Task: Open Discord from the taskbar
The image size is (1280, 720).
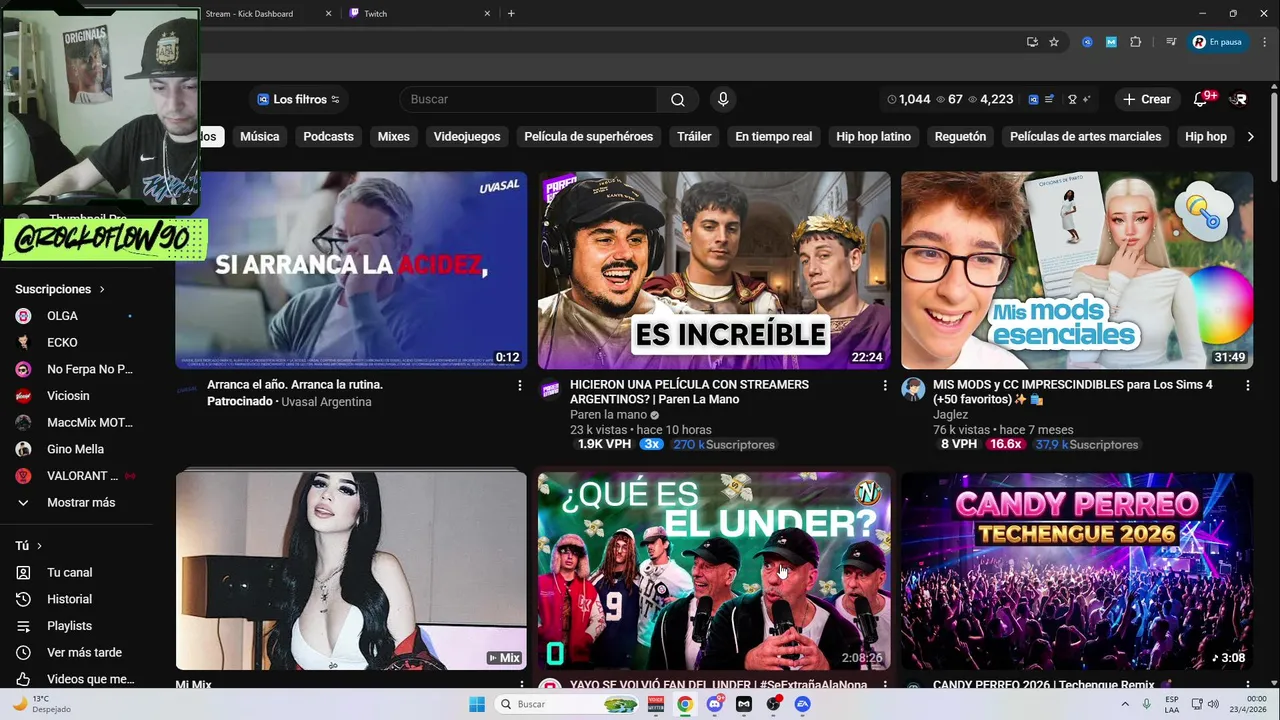Action: click(x=714, y=704)
